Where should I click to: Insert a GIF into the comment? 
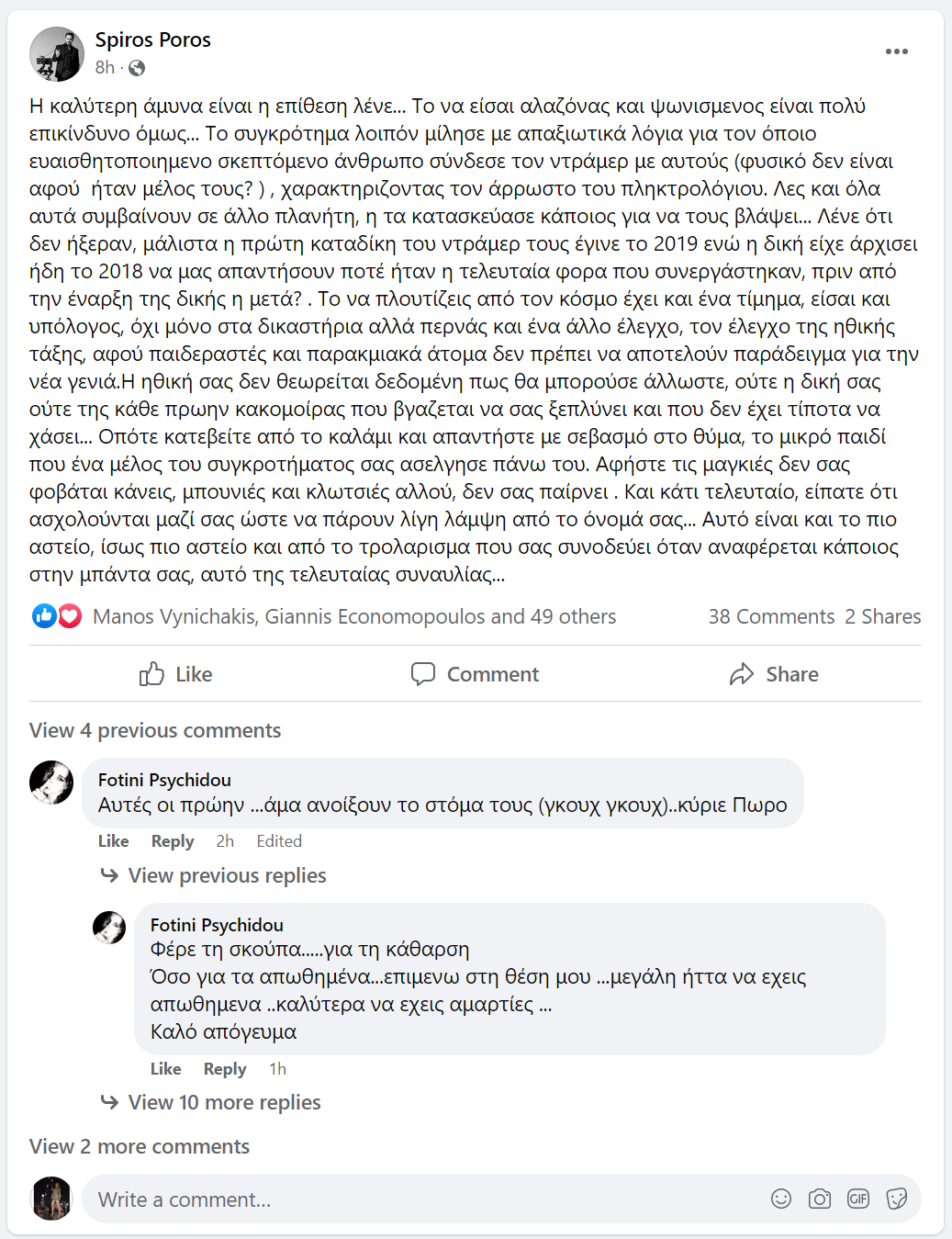(858, 1199)
